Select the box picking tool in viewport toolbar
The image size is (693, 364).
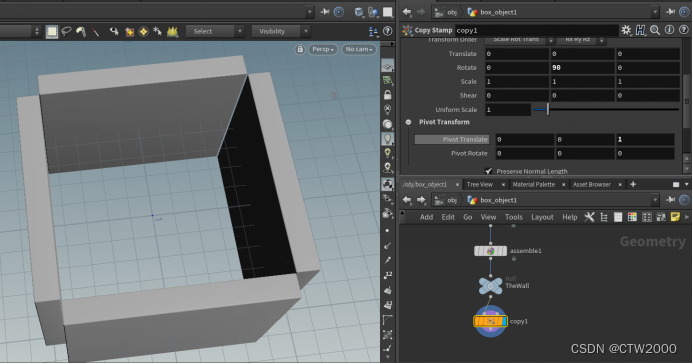(52, 31)
